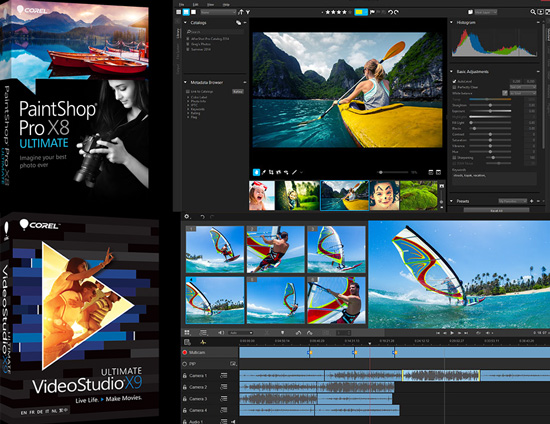Rotate the photo clockwise

click(x=396, y=12)
